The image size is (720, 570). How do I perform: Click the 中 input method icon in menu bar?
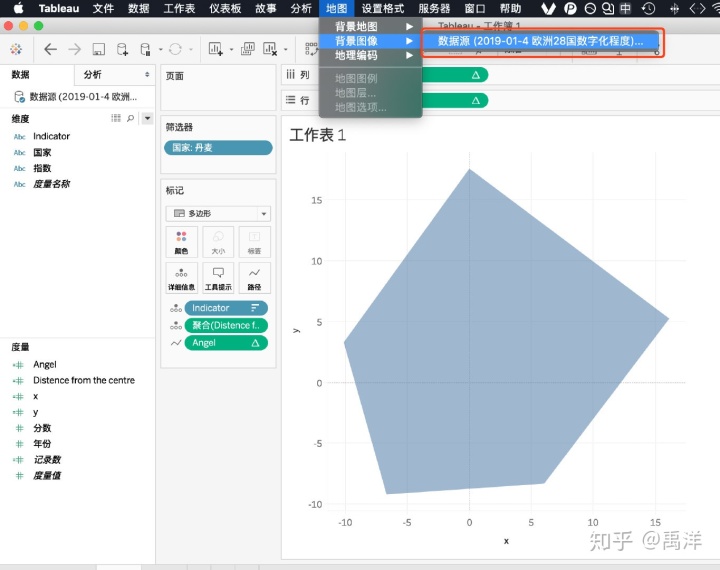tap(625, 8)
